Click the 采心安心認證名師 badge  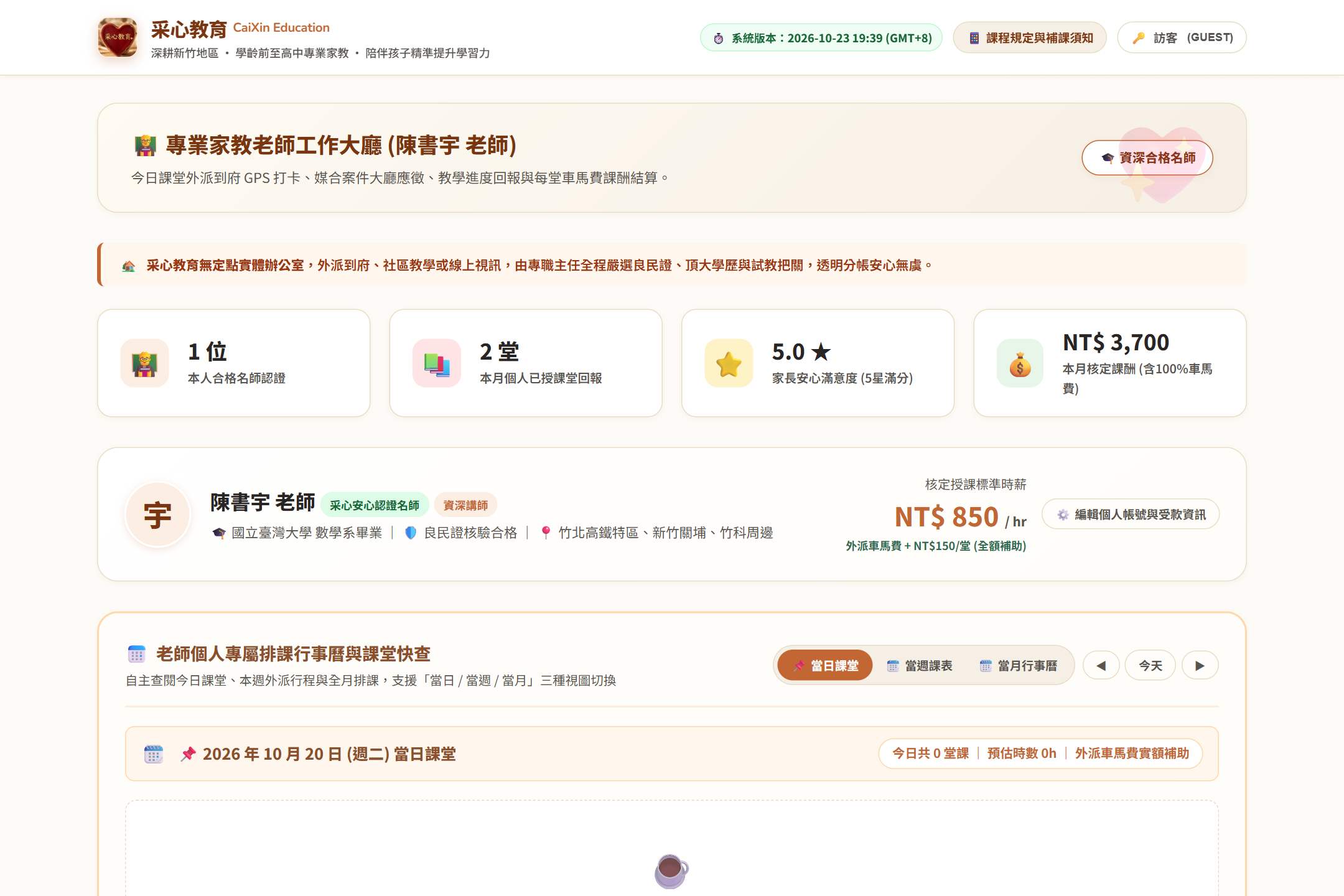pos(375,505)
